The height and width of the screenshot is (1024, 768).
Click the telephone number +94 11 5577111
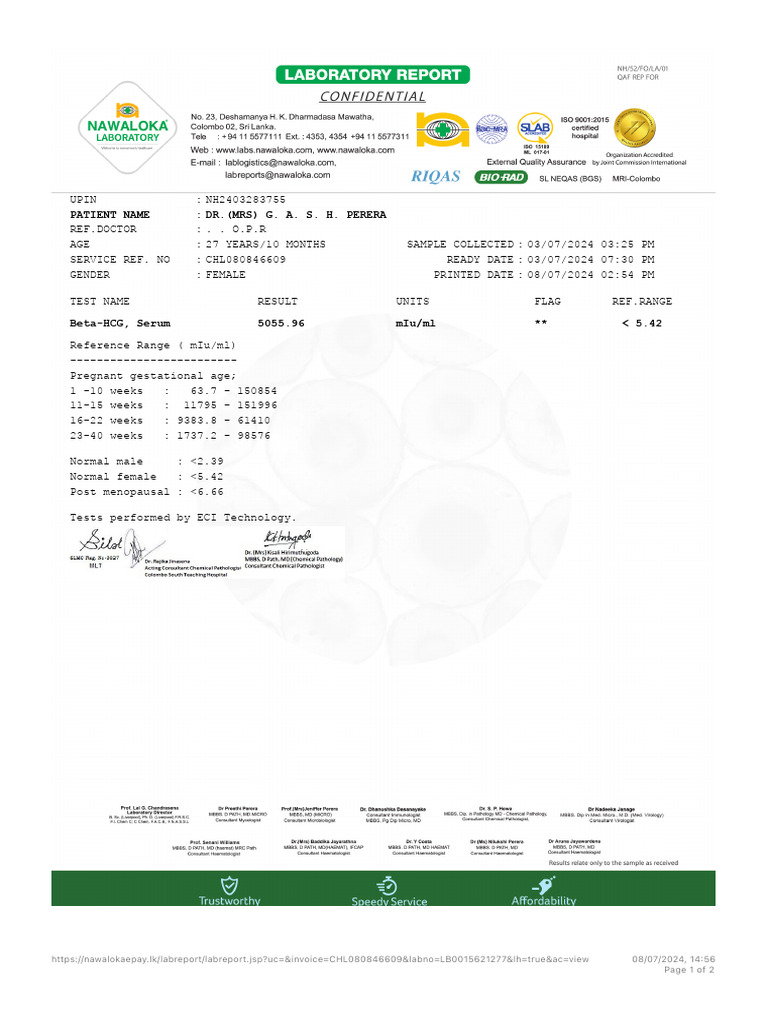[251, 136]
